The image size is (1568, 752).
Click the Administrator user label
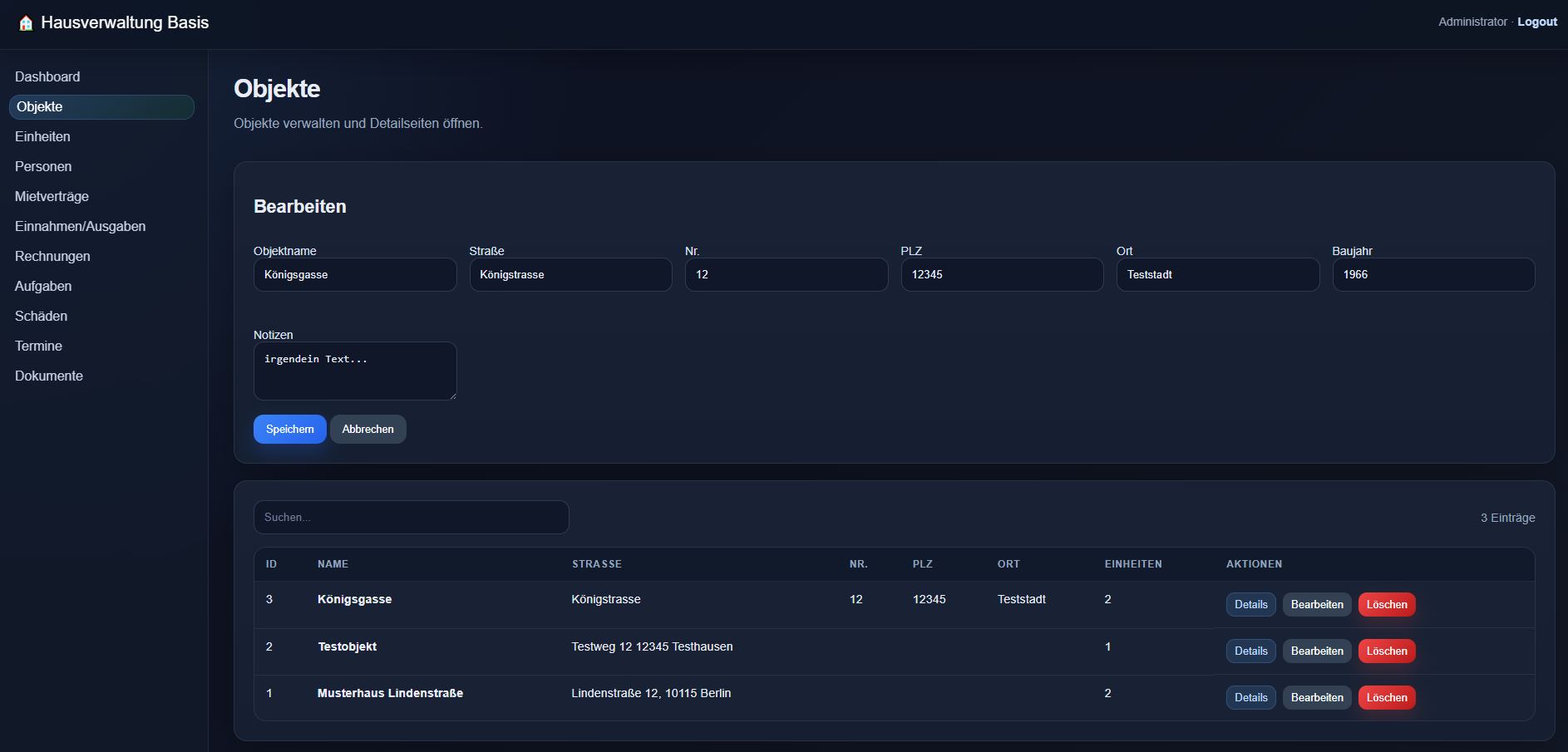pyautogui.click(x=1472, y=22)
